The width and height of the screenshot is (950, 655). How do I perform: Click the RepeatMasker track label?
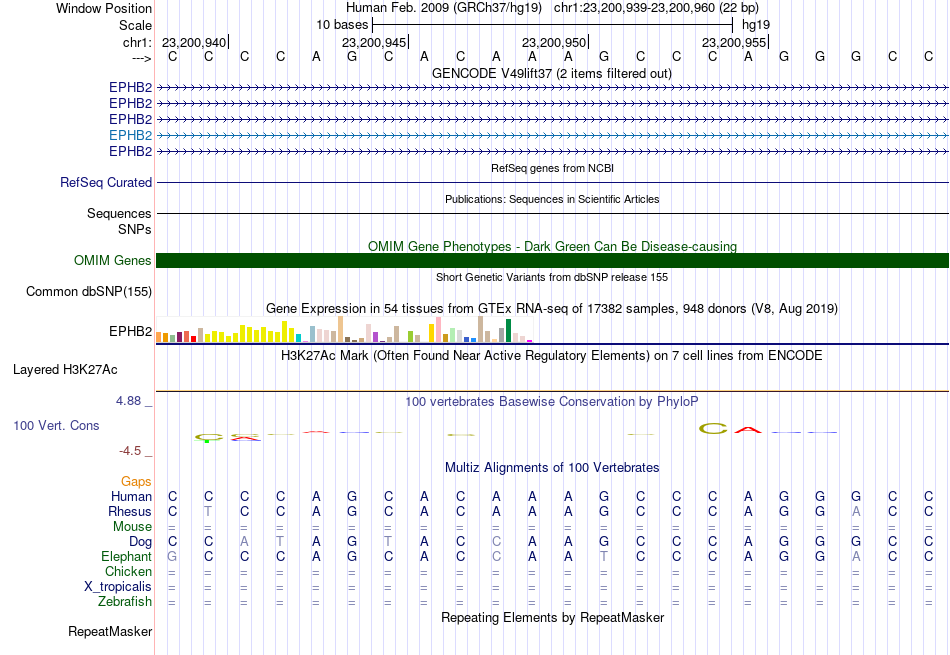point(110,631)
